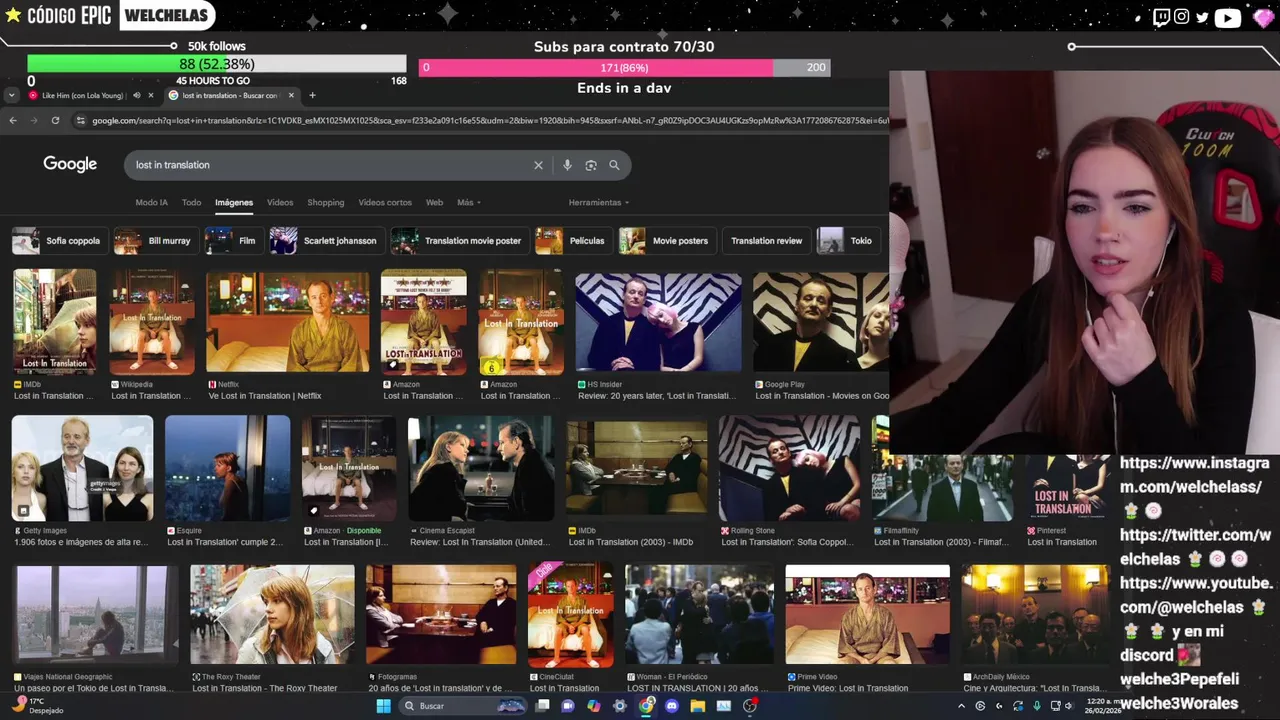Switch to the Todo results tab
Screen dimensions: 1280x720
click(191, 202)
